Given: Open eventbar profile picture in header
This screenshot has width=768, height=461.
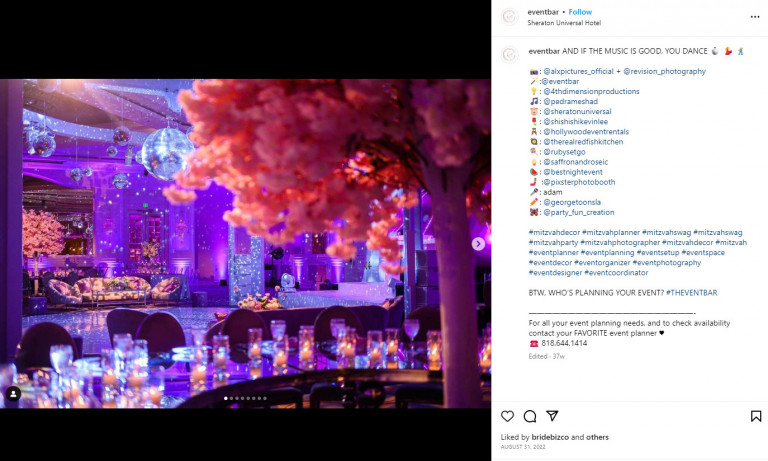Looking at the screenshot, I should tap(510, 17).
